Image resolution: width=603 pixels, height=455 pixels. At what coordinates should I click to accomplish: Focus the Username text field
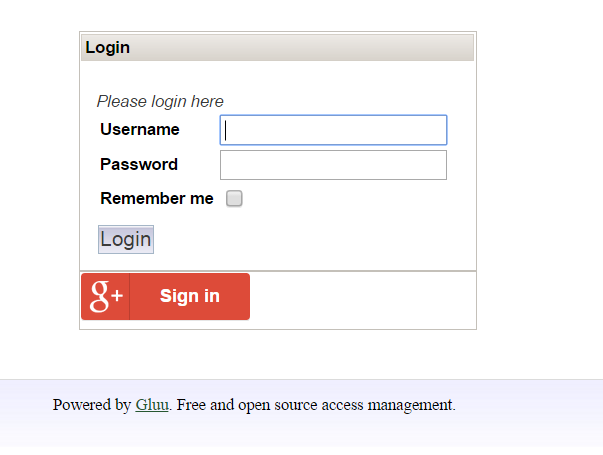point(333,130)
